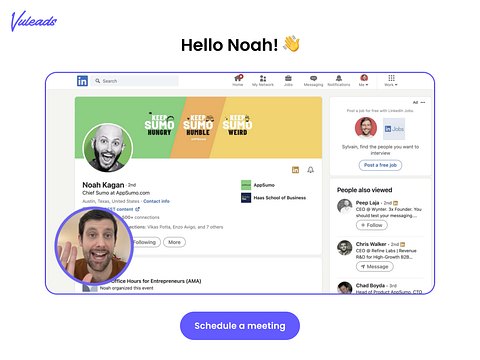Toggle the Following button
This screenshot has height=360, width=480.
pyautogui.click(x=145, y=242)
